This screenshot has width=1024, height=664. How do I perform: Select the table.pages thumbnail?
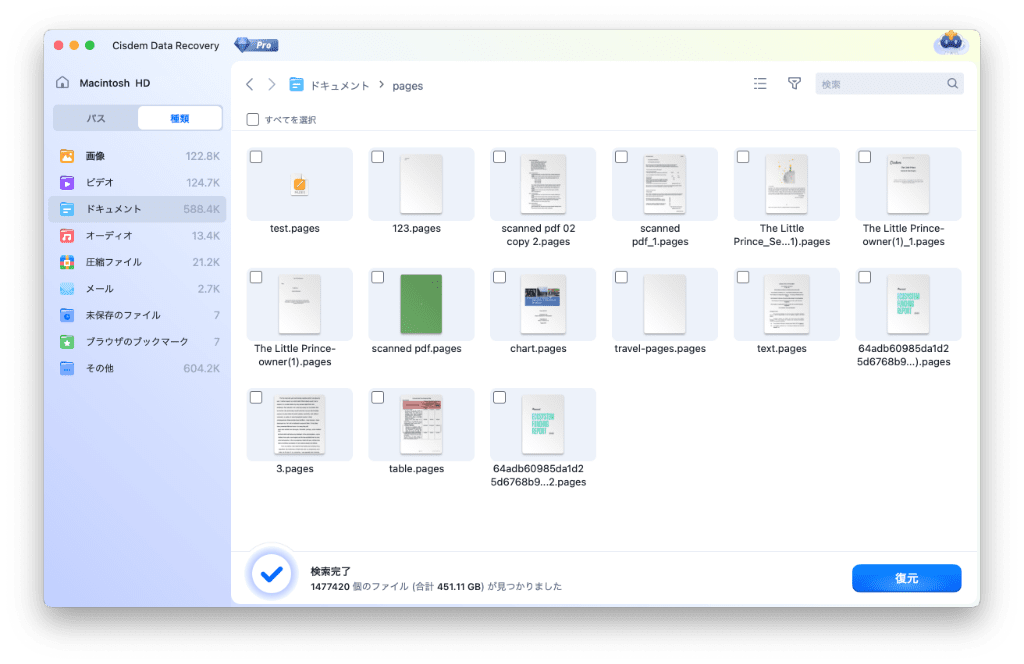click(421, 424)
